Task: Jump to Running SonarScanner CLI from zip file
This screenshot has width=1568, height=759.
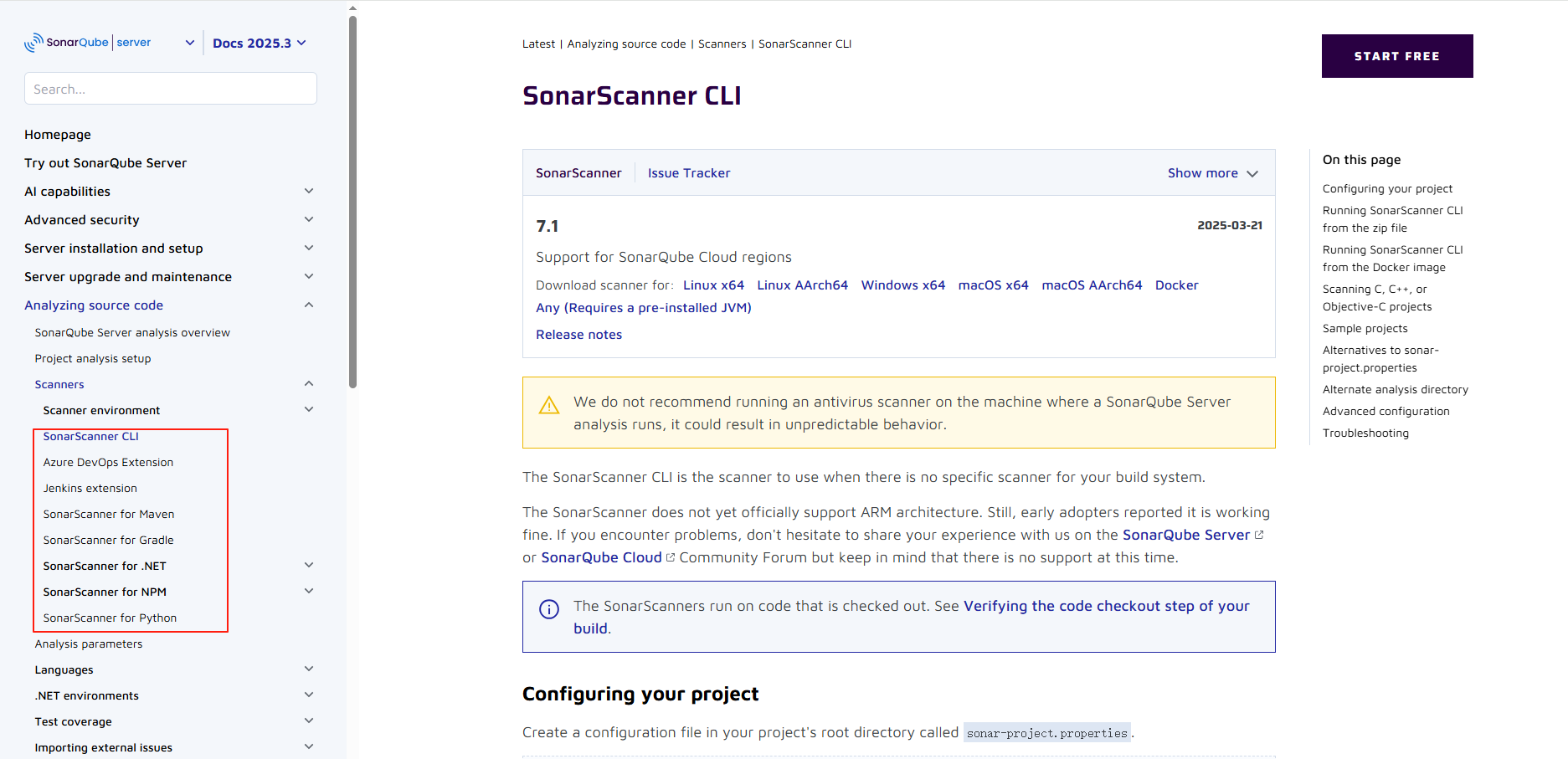Action: tap(1393, 219)
